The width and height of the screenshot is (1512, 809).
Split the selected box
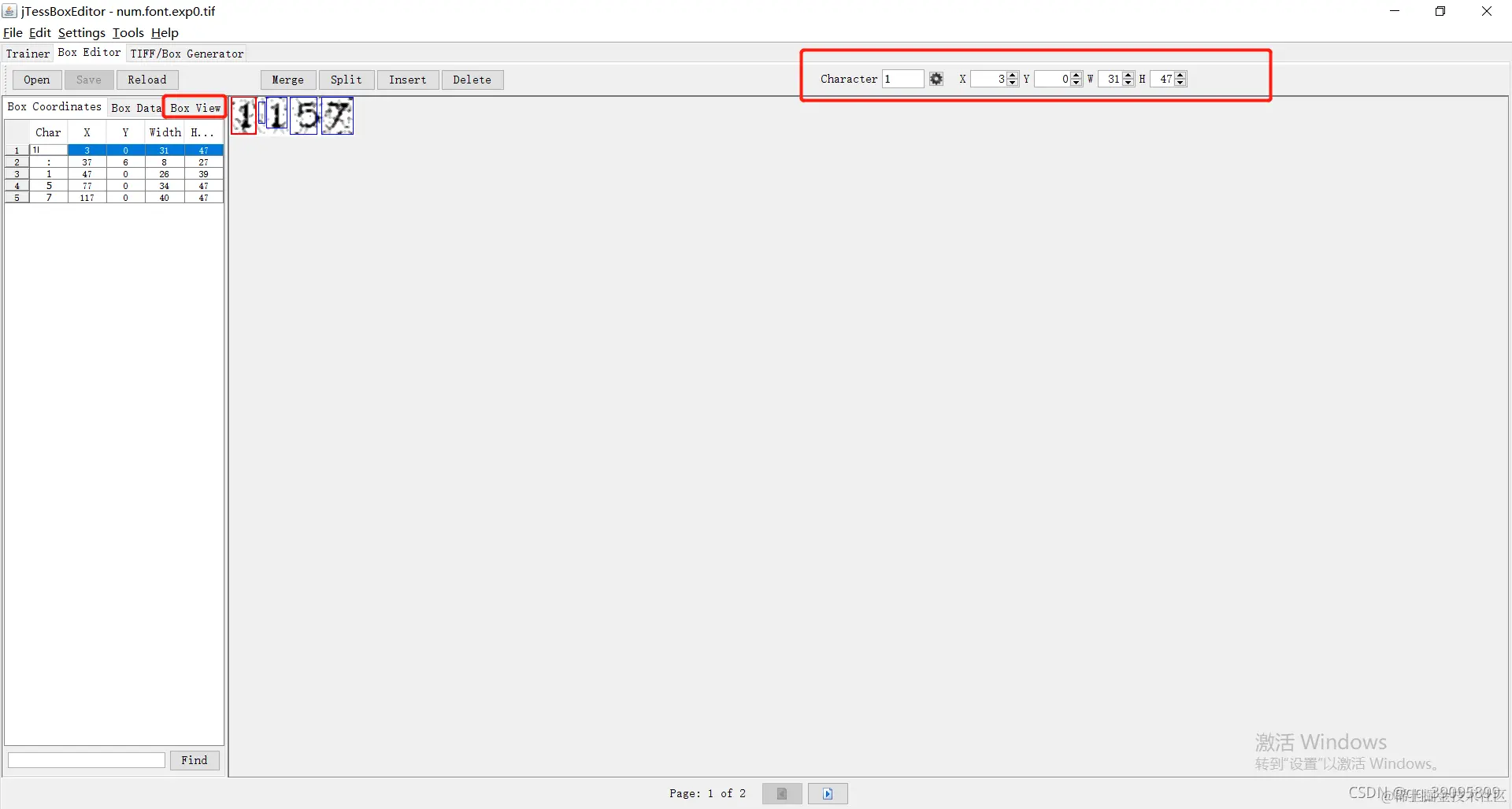pyautogui.click(x=346, y=80)
